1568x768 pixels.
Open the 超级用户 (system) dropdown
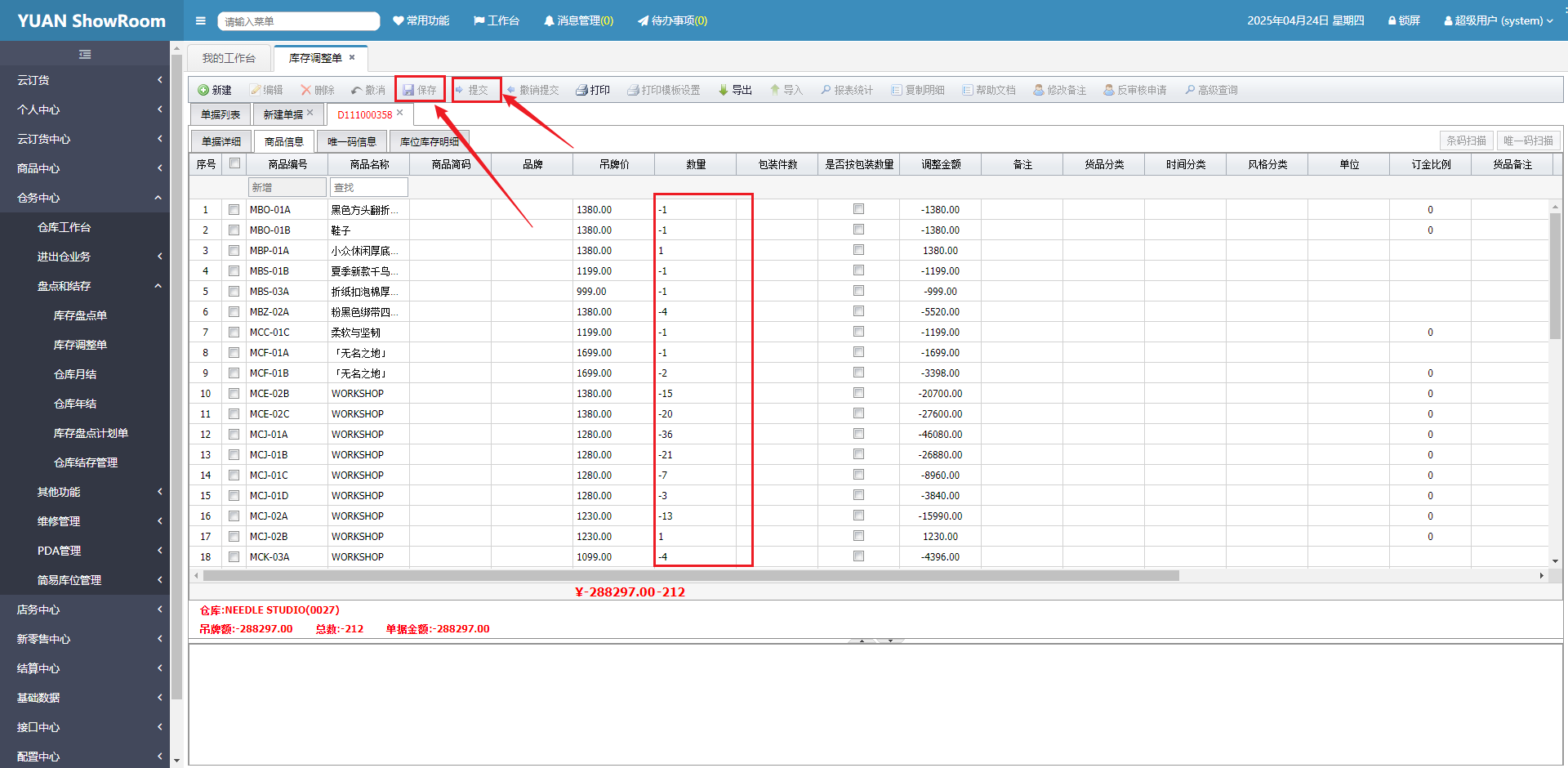point(1499,20)
